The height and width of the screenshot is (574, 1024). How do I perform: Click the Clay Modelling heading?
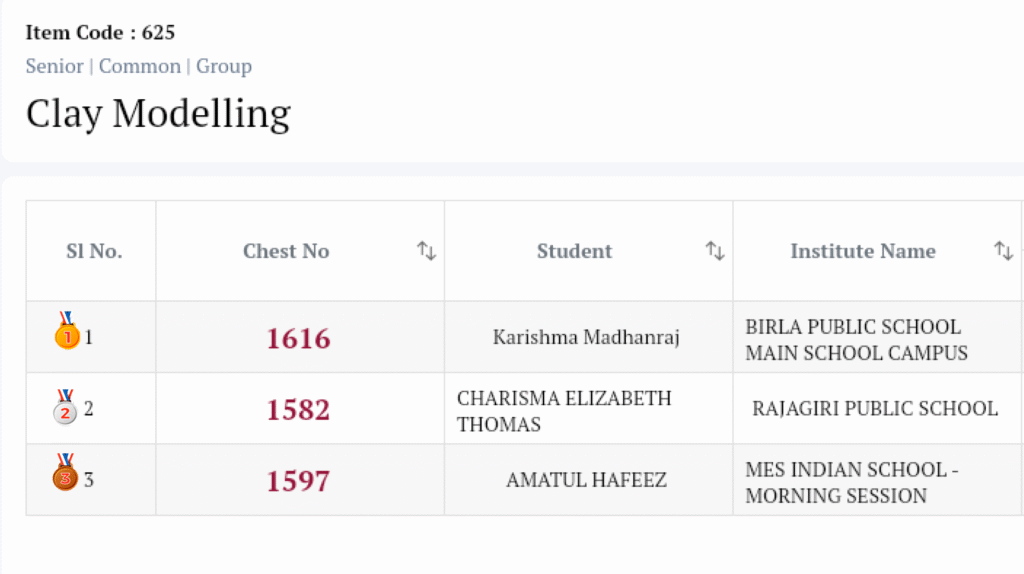point(158,114)
